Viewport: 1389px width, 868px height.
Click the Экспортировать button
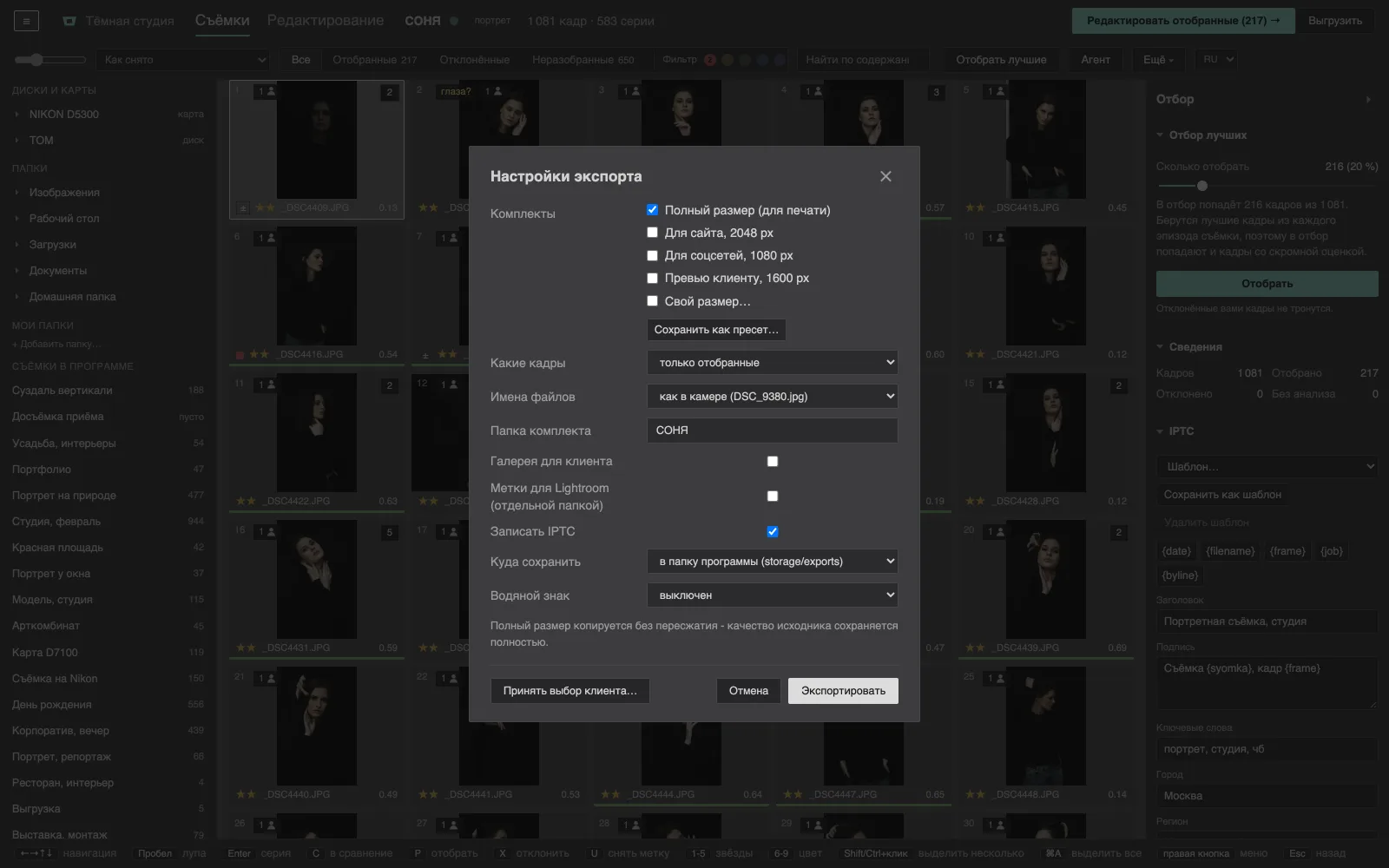[843, 691]
